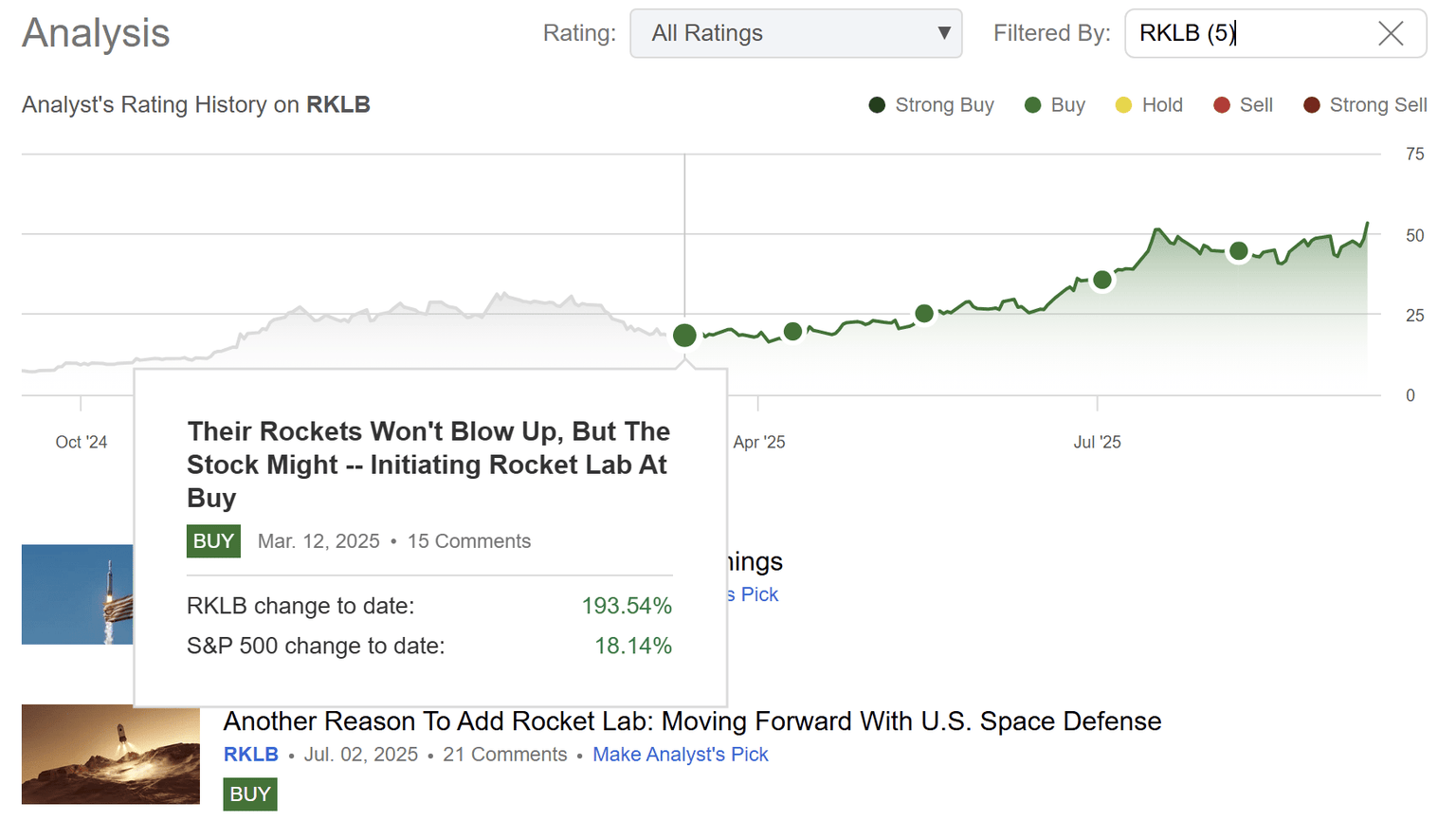Toggle the Buy legend dot
Screen dimensions: 1456x821
(1031, 105)
